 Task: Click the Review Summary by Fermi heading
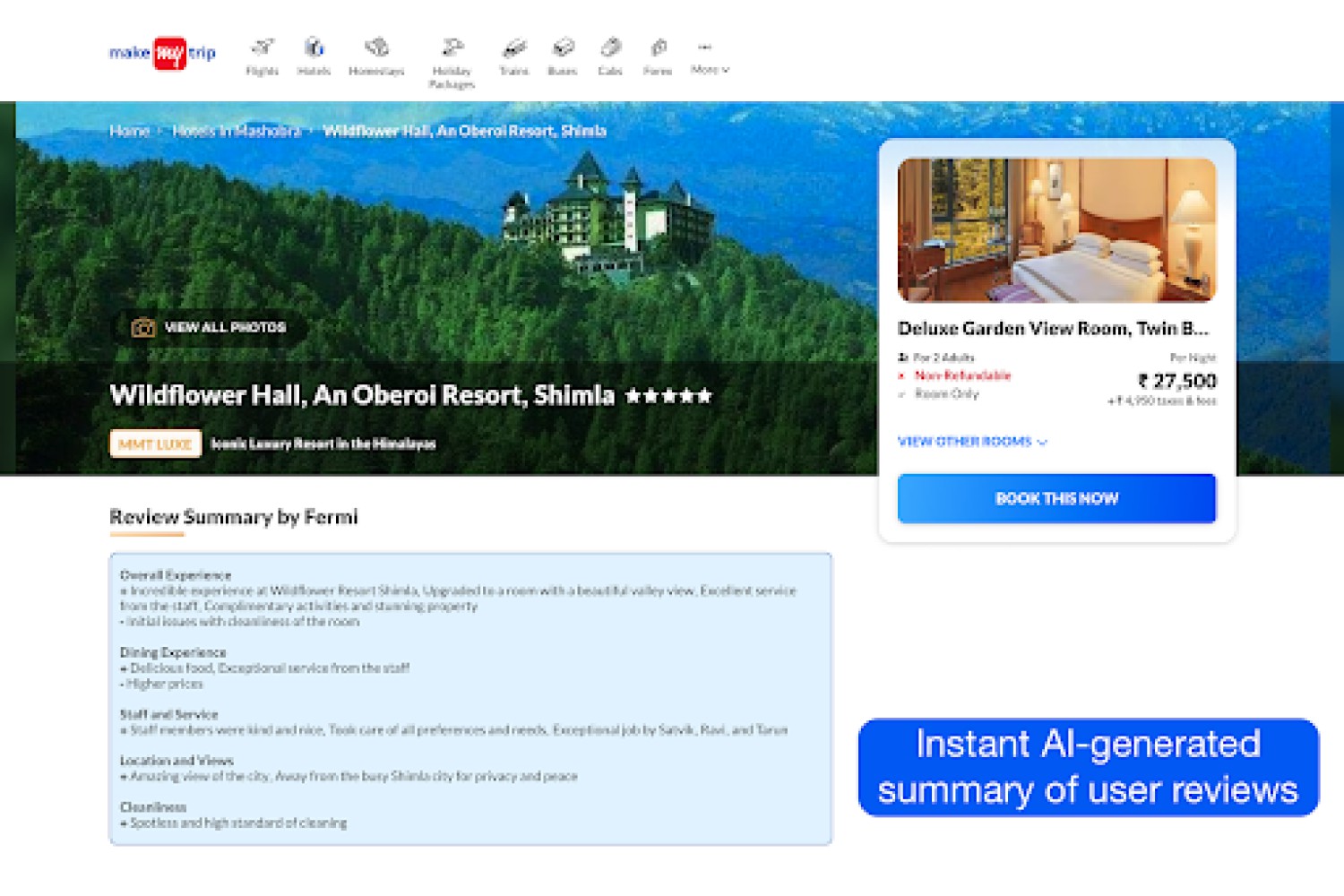point(234,517)
